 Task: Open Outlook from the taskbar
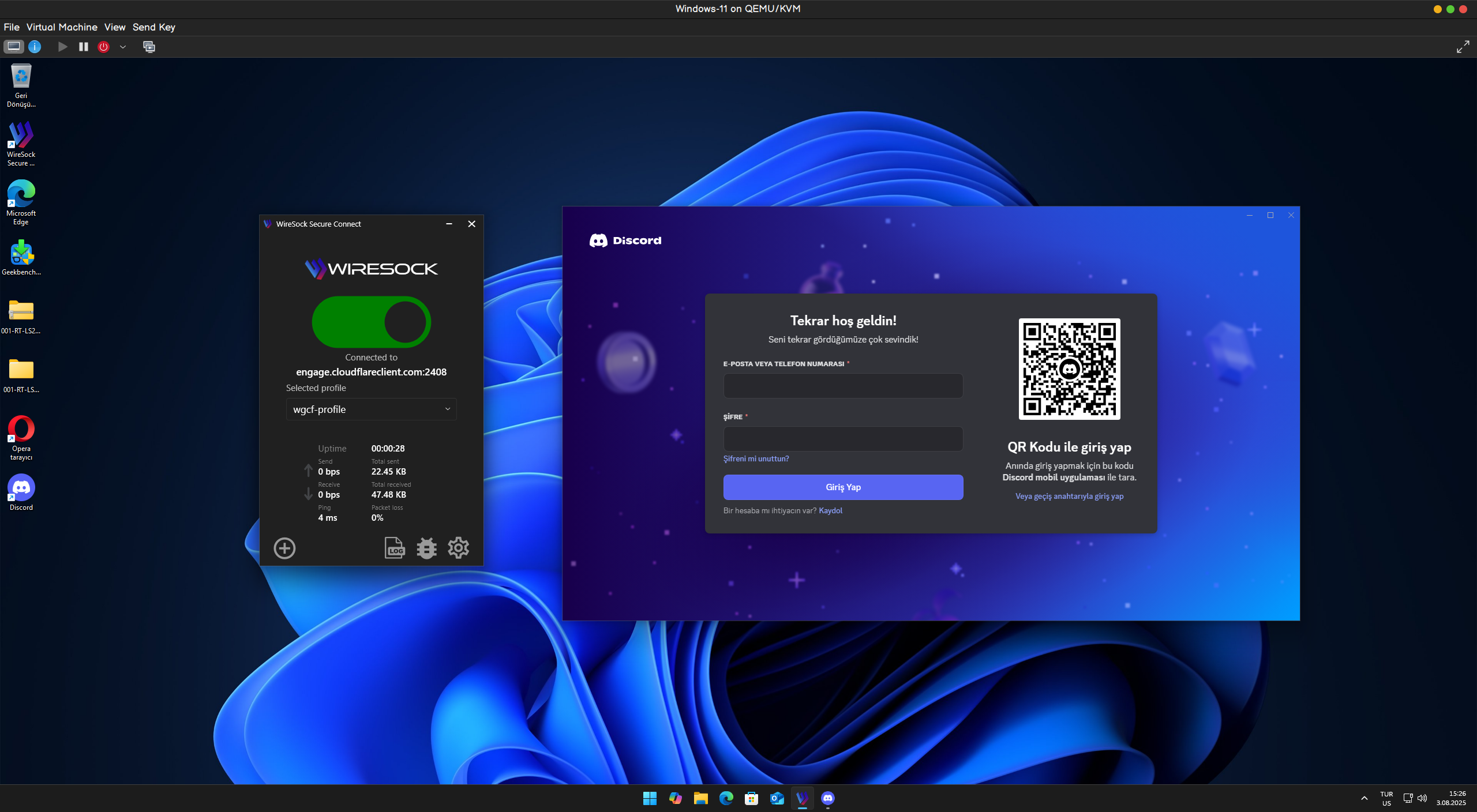point(777,798)
